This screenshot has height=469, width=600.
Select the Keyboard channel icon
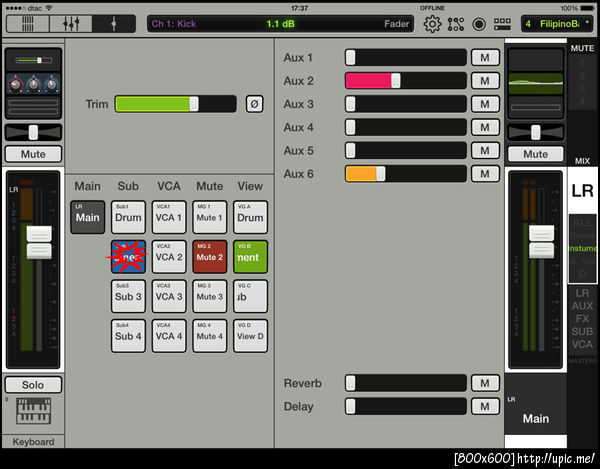pos(33,411)
